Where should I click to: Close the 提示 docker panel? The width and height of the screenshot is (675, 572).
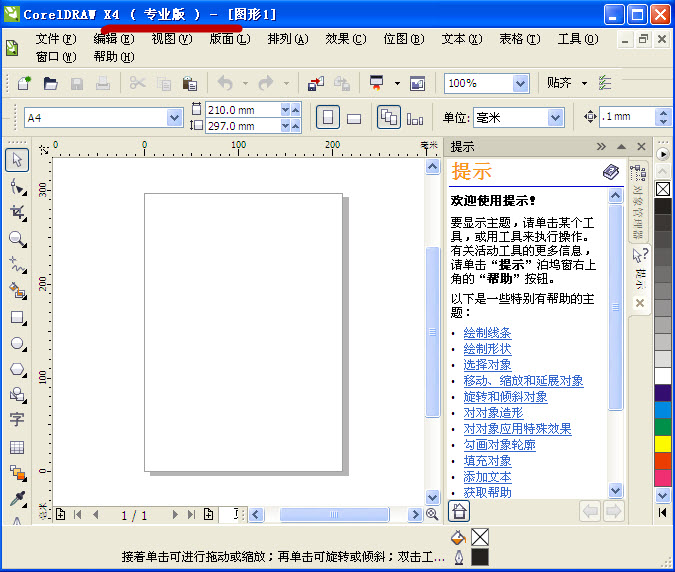click(641, 147)
